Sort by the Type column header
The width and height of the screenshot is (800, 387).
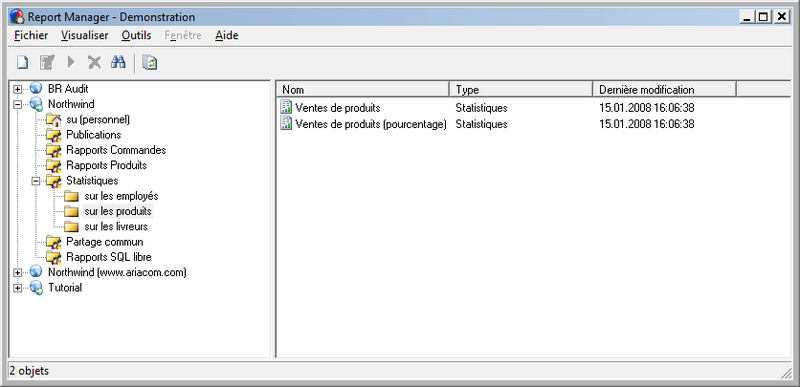[x=521, y=90]
